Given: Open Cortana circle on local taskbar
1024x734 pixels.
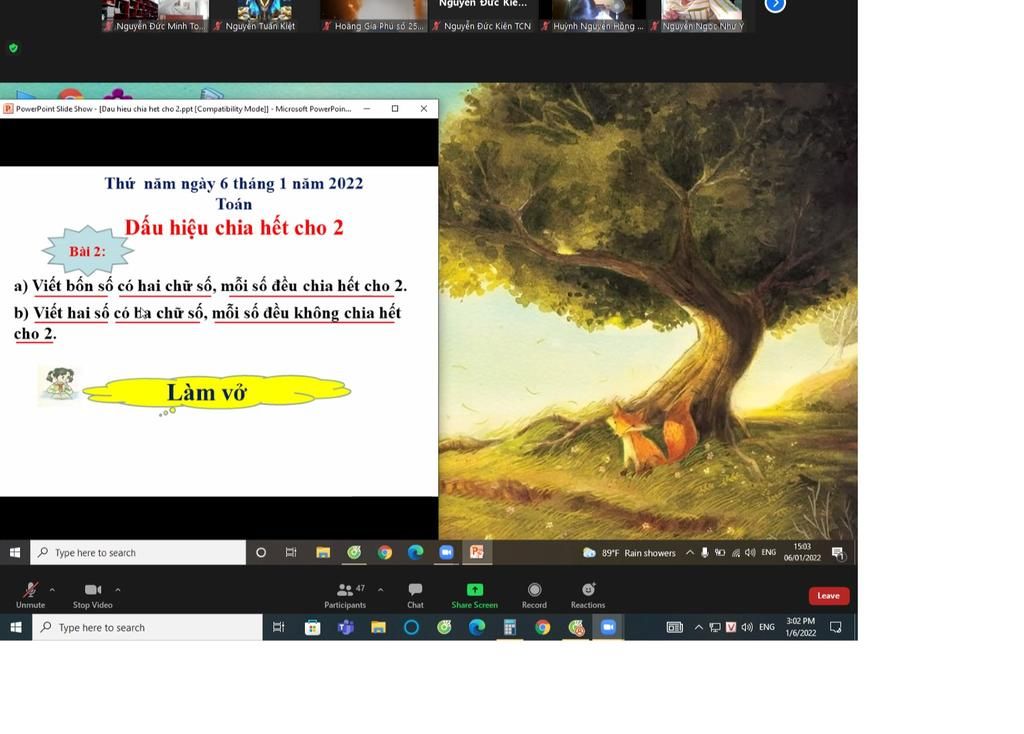Looking at the screenshot, I should tap(411, 628).
